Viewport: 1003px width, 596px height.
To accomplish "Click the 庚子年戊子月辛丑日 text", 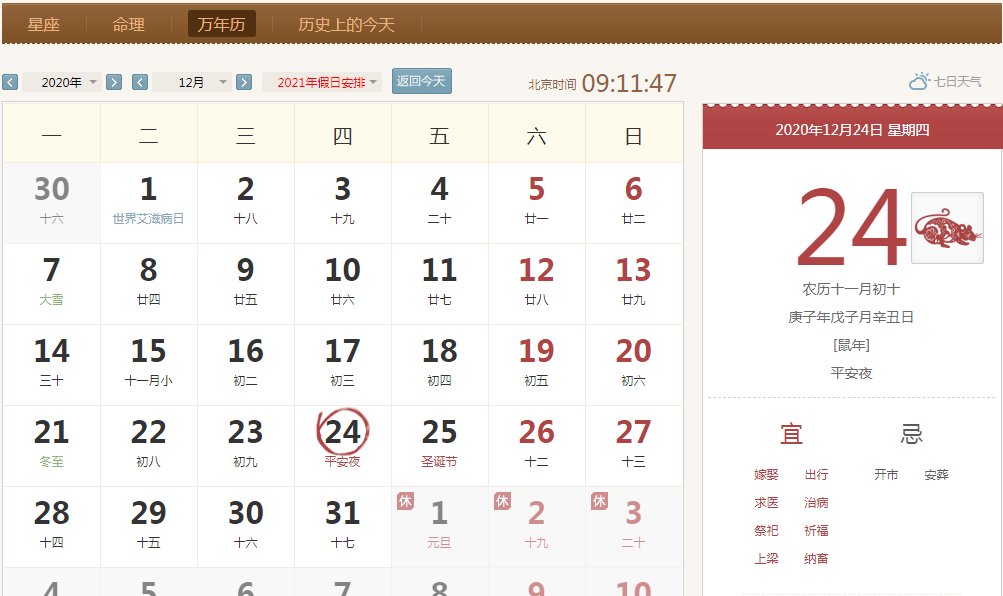I will tap(851, 317).
